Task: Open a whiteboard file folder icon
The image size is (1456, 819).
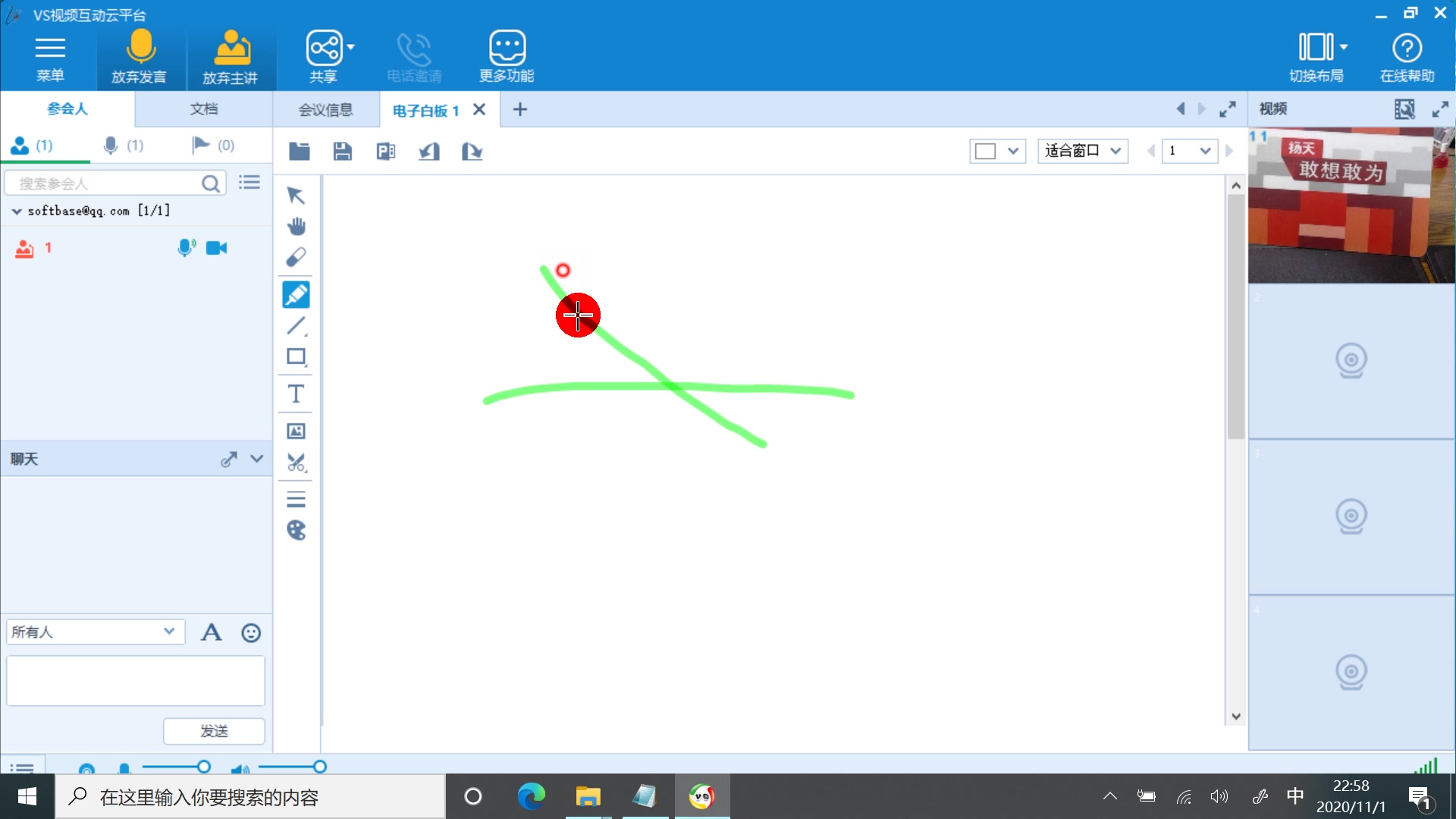Action: (x=300, y=152)
